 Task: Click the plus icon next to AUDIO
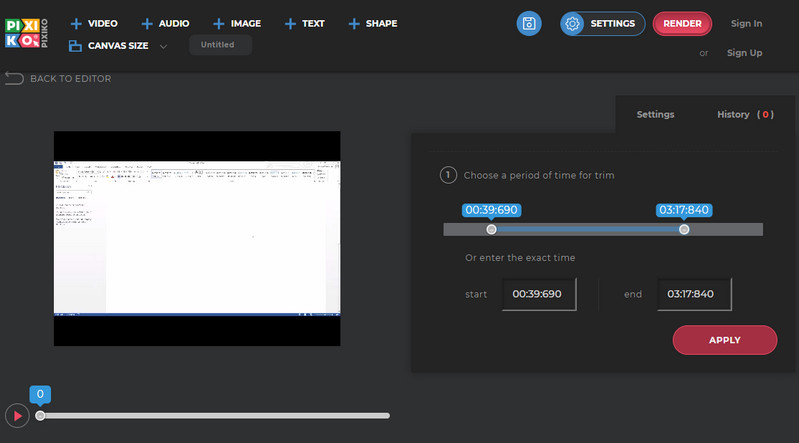[147, 23]
